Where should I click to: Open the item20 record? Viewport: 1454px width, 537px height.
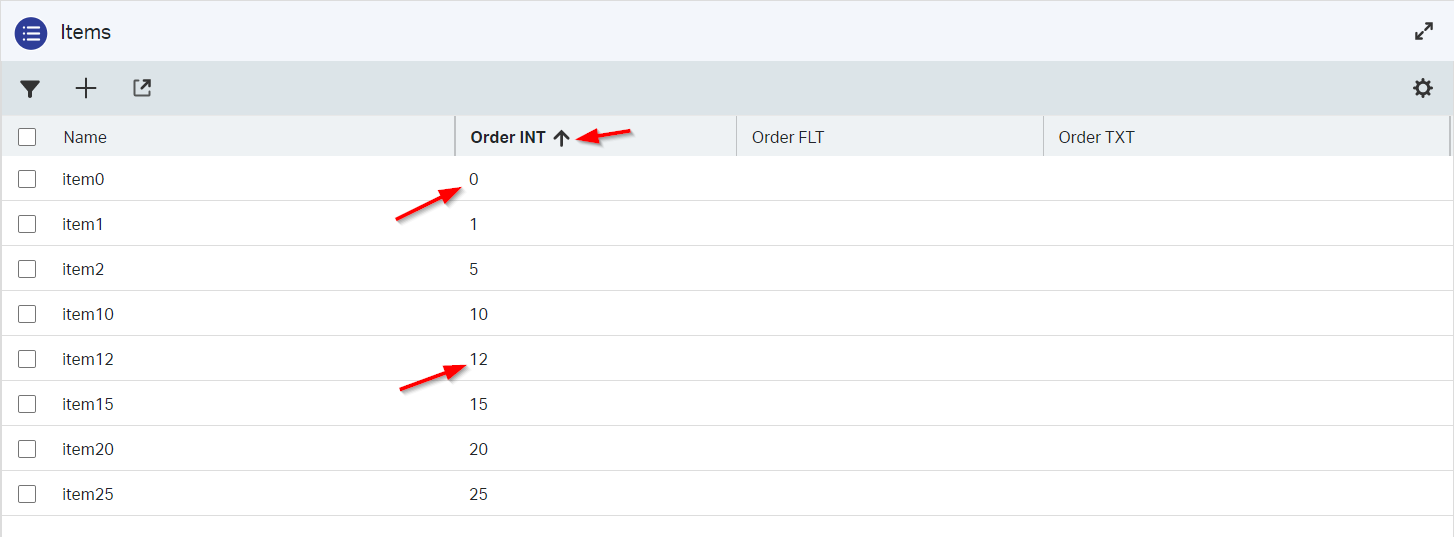pos(88,449)
